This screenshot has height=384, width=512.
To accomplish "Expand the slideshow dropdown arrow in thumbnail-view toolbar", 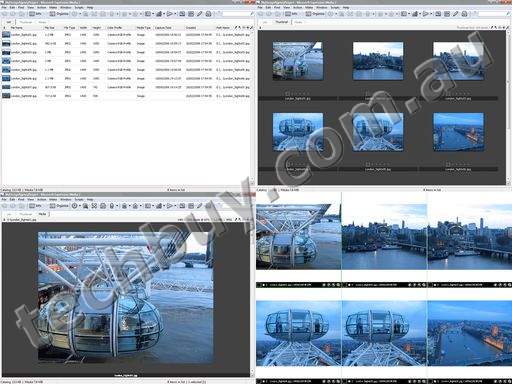I will pyautogui.click(x=431, y=14).
